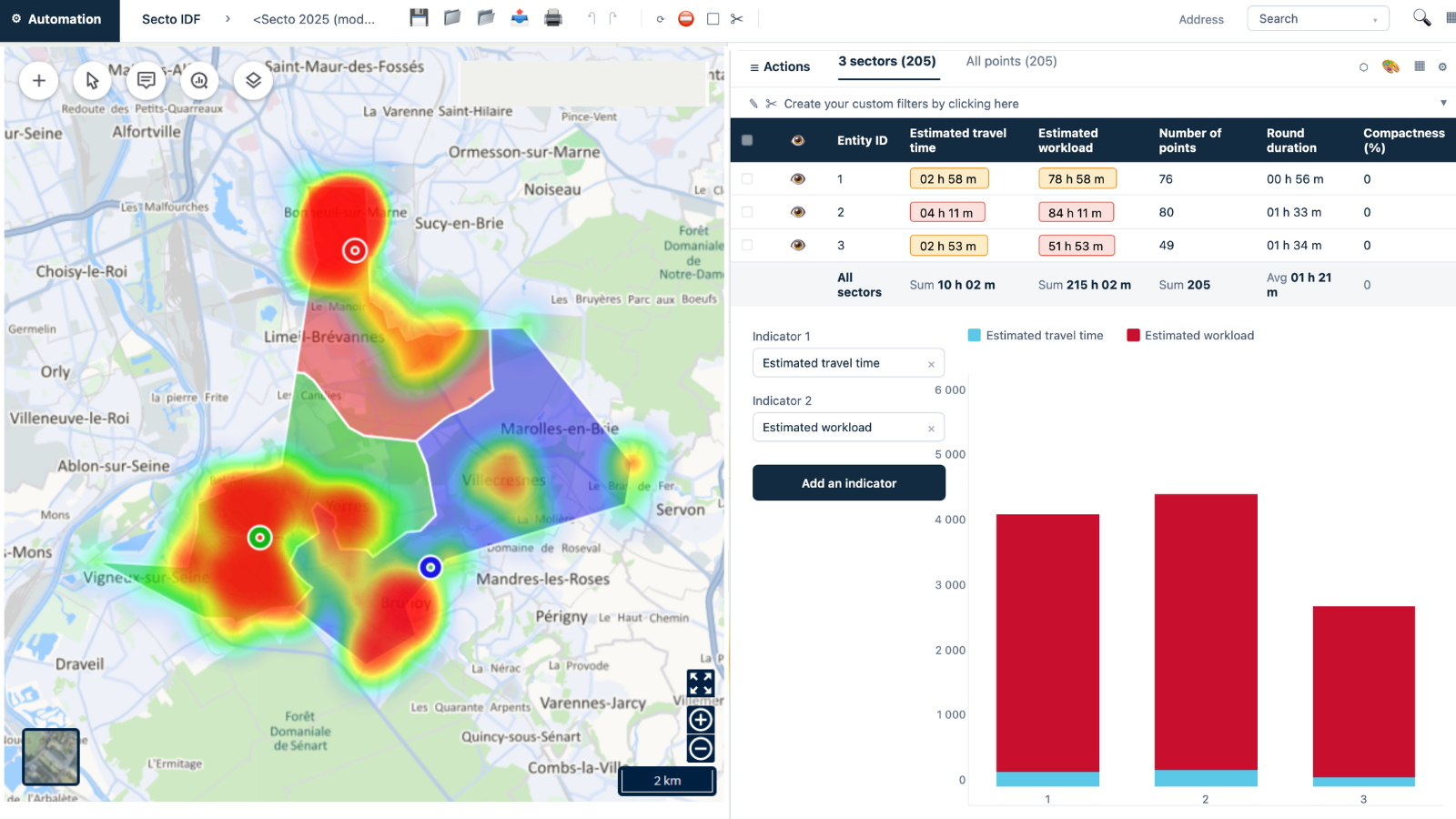Open the color palette icon
Viewport: 1456px width, 819px height.
coord(1390,66)
